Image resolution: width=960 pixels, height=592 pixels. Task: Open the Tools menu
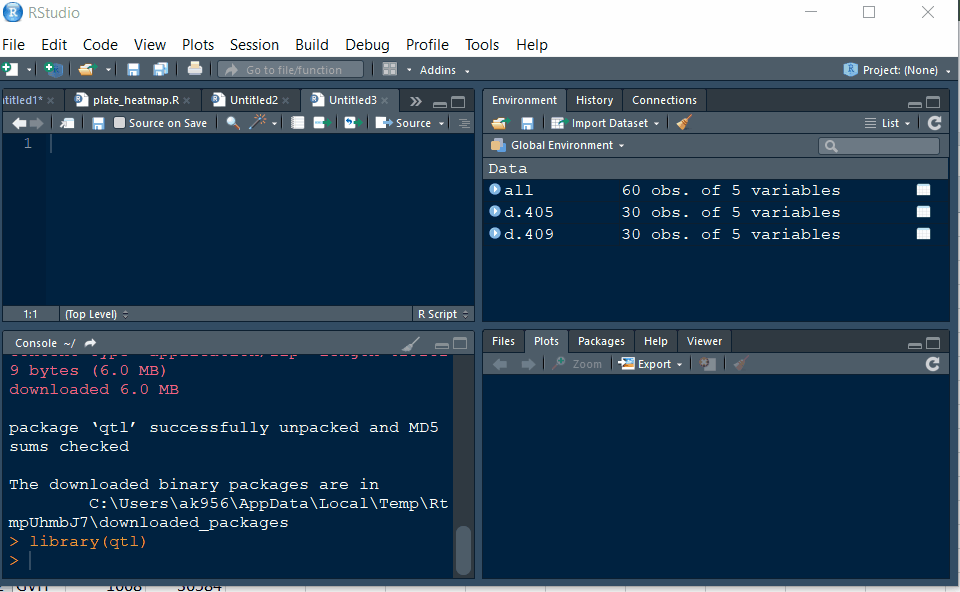click(x=482, y=45)
